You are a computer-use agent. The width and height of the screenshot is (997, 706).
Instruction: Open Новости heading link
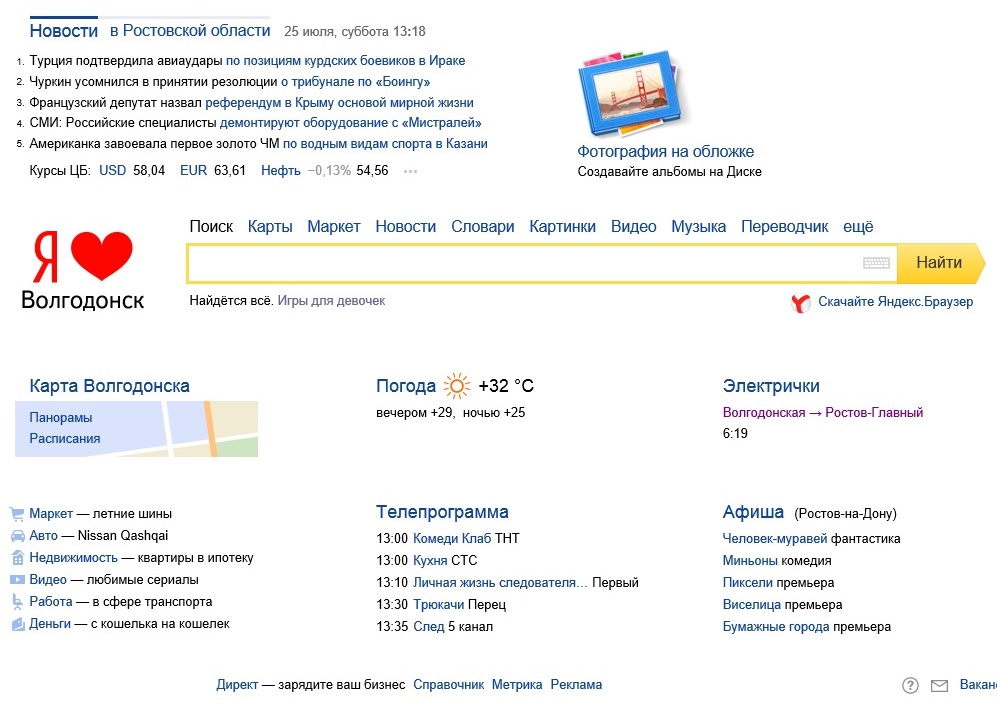(64, 31)
